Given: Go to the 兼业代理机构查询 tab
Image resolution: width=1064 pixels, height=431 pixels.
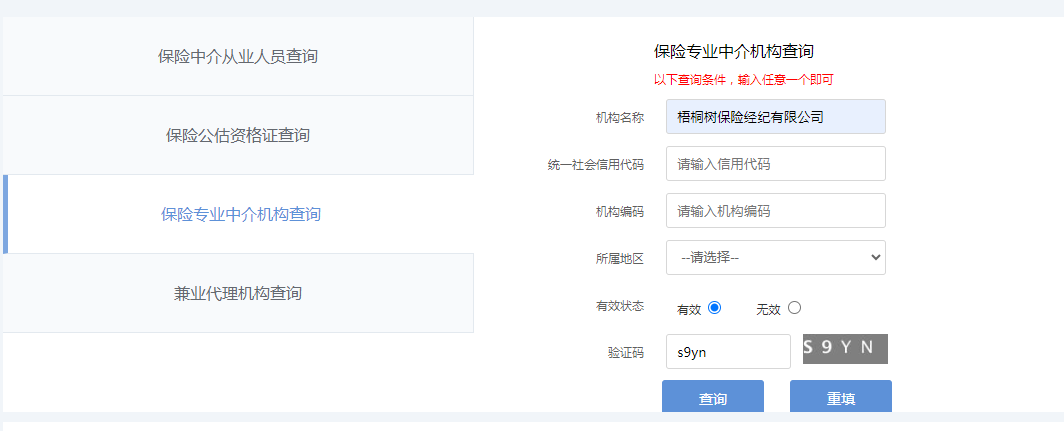Looking at the screenshot, I should [238, 293].
